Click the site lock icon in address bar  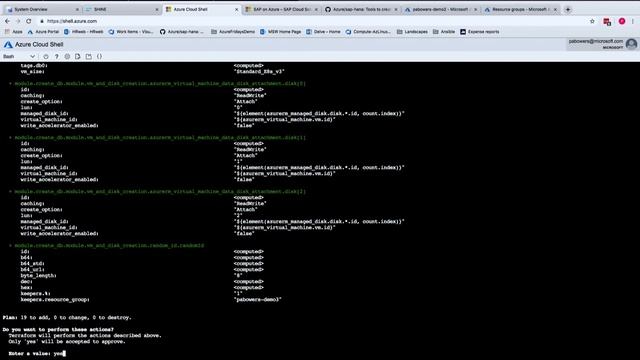pyautogui.click(x=42, y=21)
